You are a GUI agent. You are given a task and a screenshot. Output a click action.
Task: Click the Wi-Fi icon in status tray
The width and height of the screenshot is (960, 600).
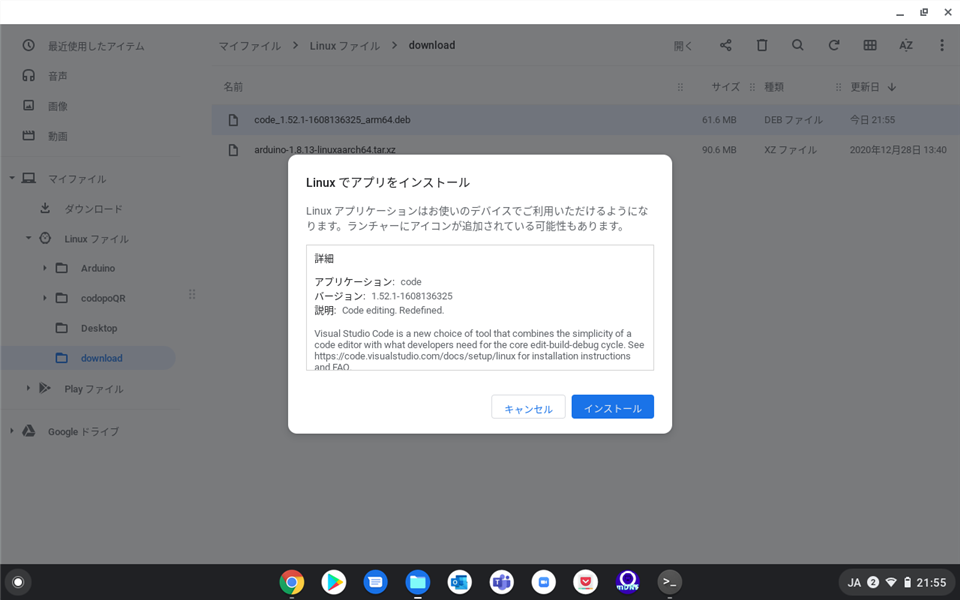[x=891, y=583]
